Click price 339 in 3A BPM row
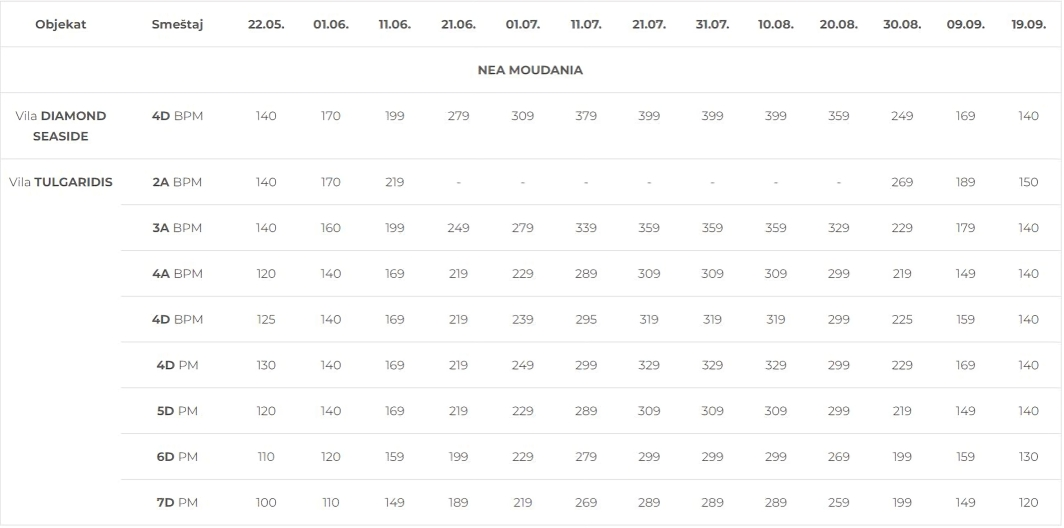This screenshot has width=1064, height=528. coord(586,227)
